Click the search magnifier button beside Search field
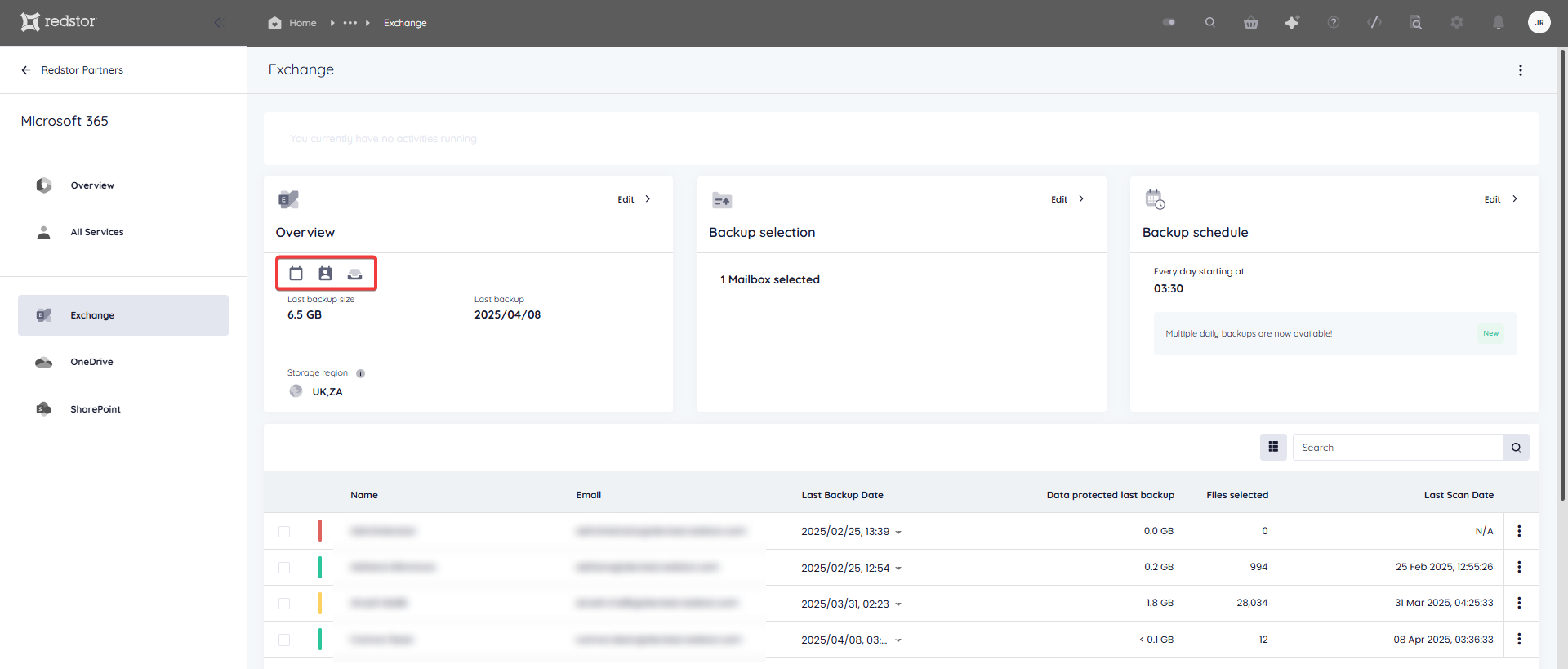The height and width of the screenshot is (669, 1568). [x=1517, y=447]
